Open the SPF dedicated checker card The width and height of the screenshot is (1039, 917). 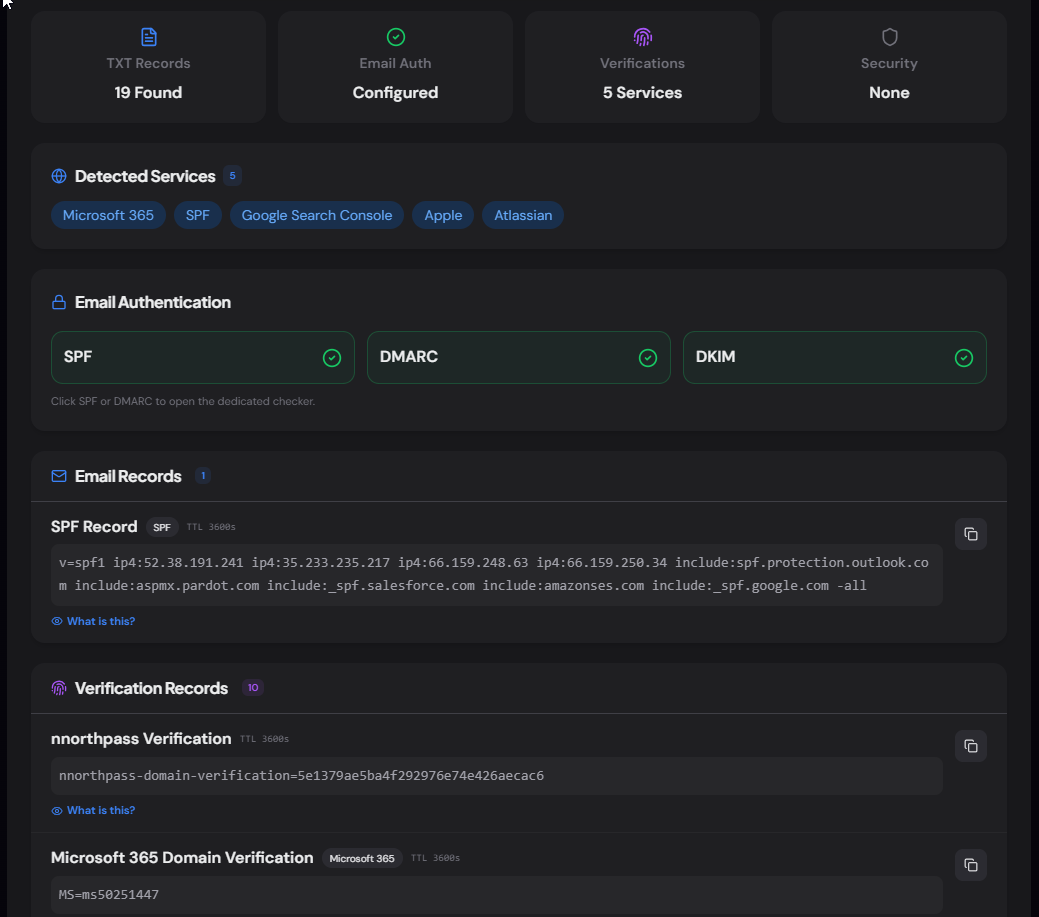tap(203, 358)
